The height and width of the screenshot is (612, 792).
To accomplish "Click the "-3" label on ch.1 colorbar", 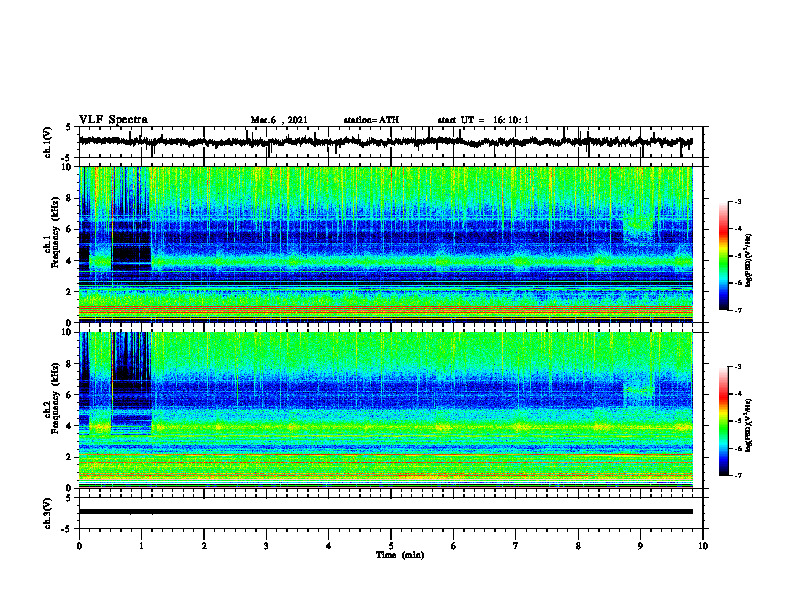I will click(x=737, y=201).
